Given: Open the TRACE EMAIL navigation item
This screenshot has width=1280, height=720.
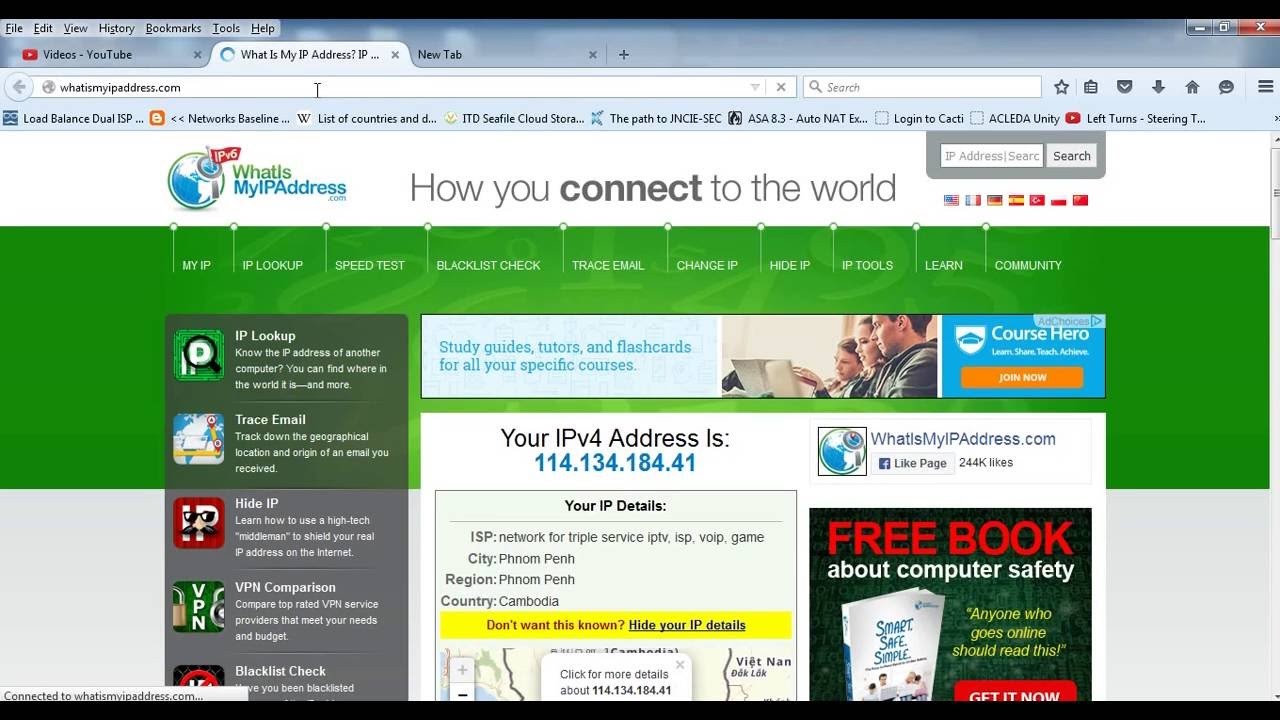Looking at the screenshot, I should tap(608, 265).
